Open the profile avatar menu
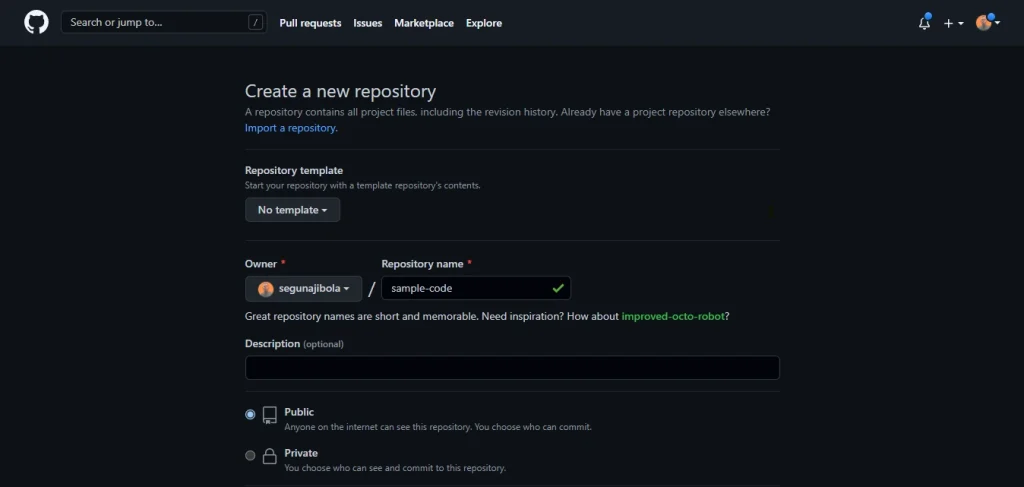The image size is (1024, 487). (x=987, y=22)
